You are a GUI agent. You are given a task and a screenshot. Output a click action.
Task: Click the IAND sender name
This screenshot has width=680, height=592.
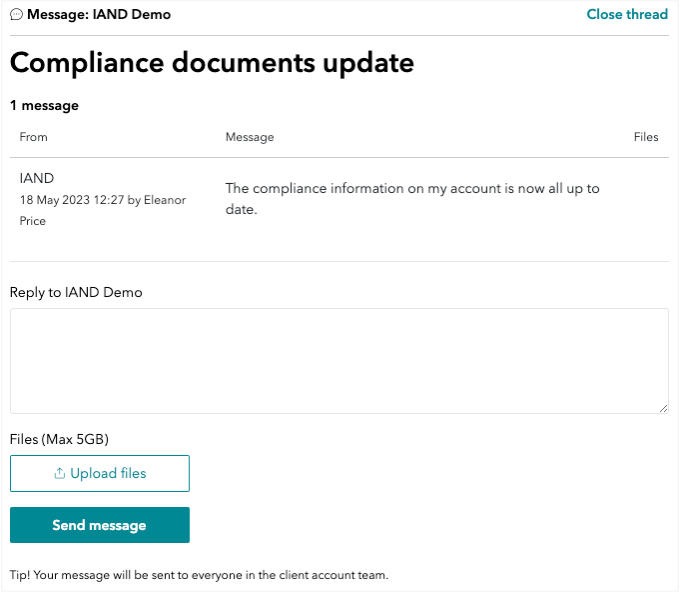(37, 178)
